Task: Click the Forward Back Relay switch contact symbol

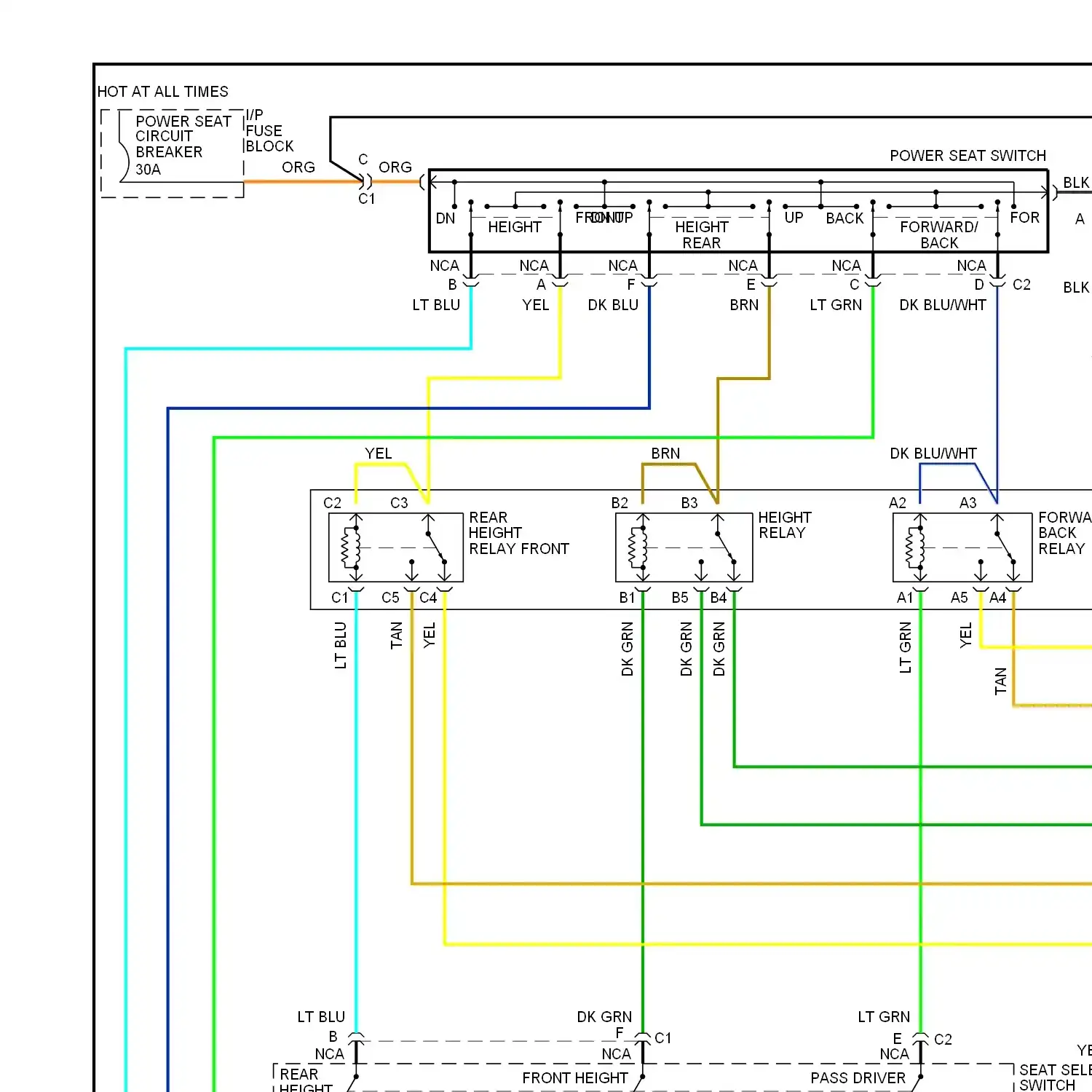Action: pyautogui.click(x=1005, y=547)
